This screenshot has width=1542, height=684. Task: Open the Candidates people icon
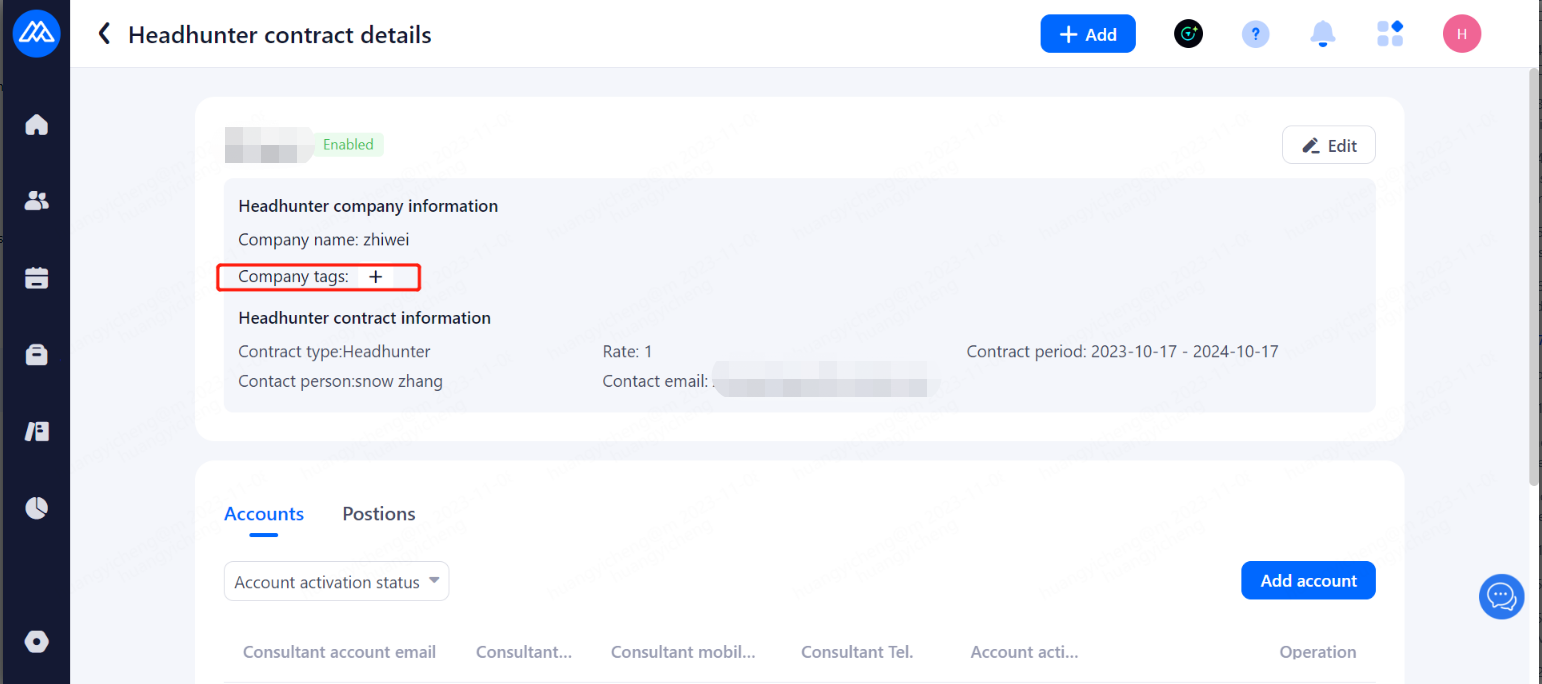(37, 201)
